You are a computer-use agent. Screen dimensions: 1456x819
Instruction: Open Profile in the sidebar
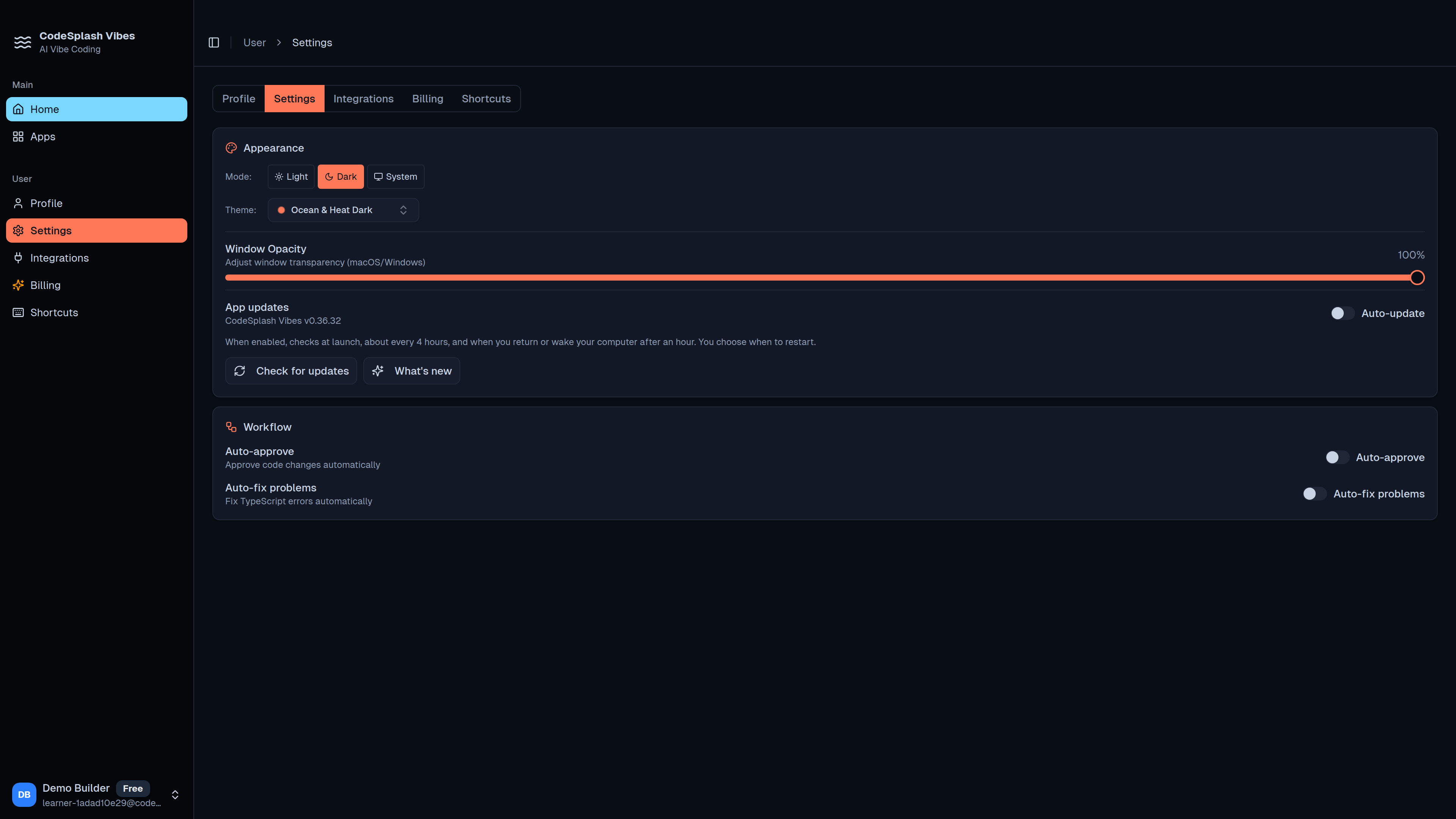(x=97, y=203)
